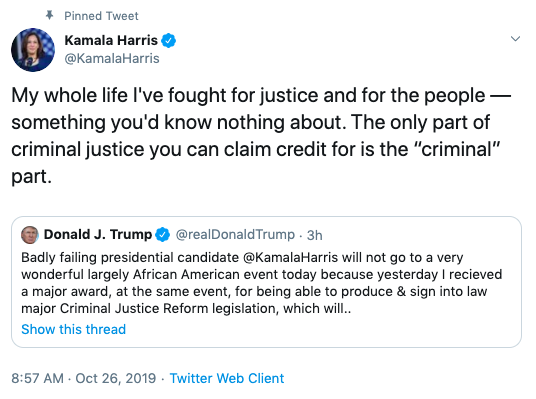
Task: Open the @realDonaldTrump handle
Action: tap(235, 235)
